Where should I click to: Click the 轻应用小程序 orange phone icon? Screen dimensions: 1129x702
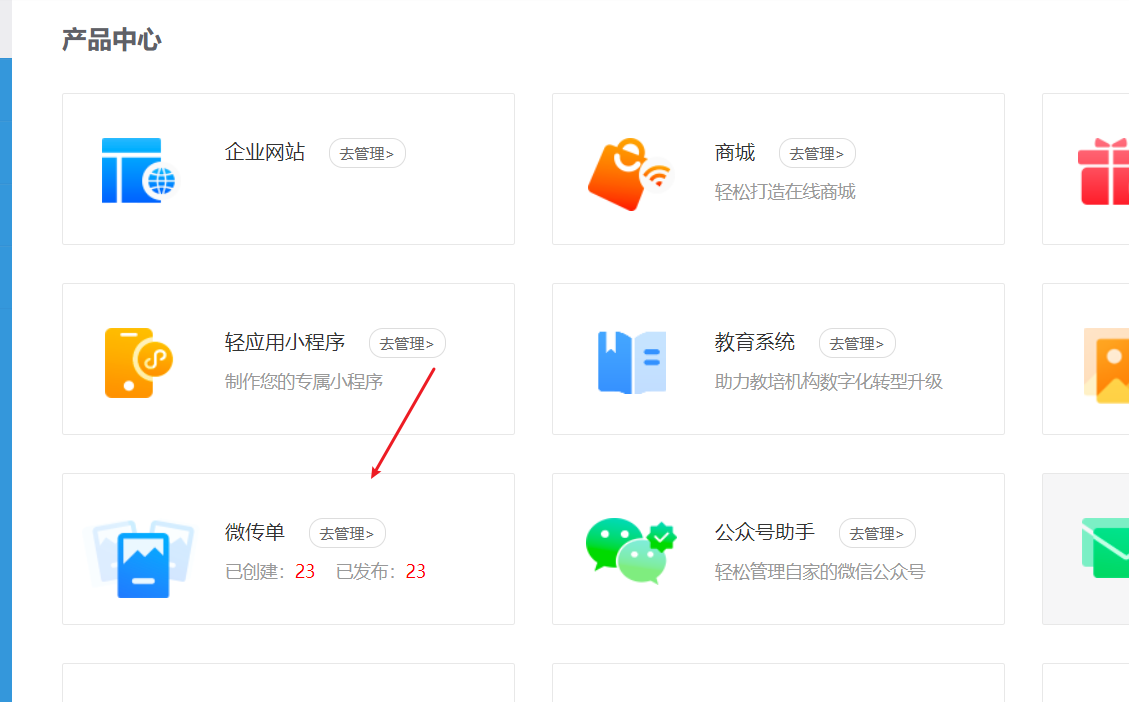pyautogui.click(x=138, y=363)
